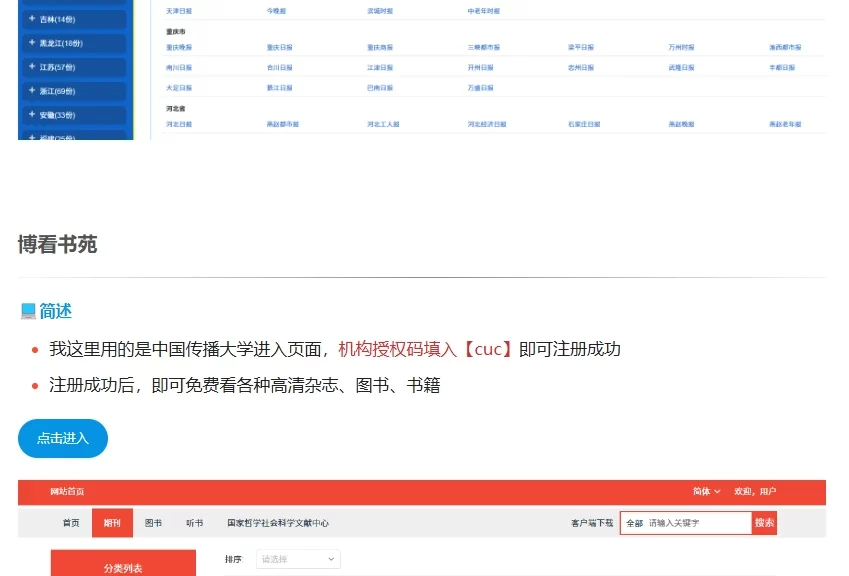Open the 大足日报 newspaper link

(179, 88)
